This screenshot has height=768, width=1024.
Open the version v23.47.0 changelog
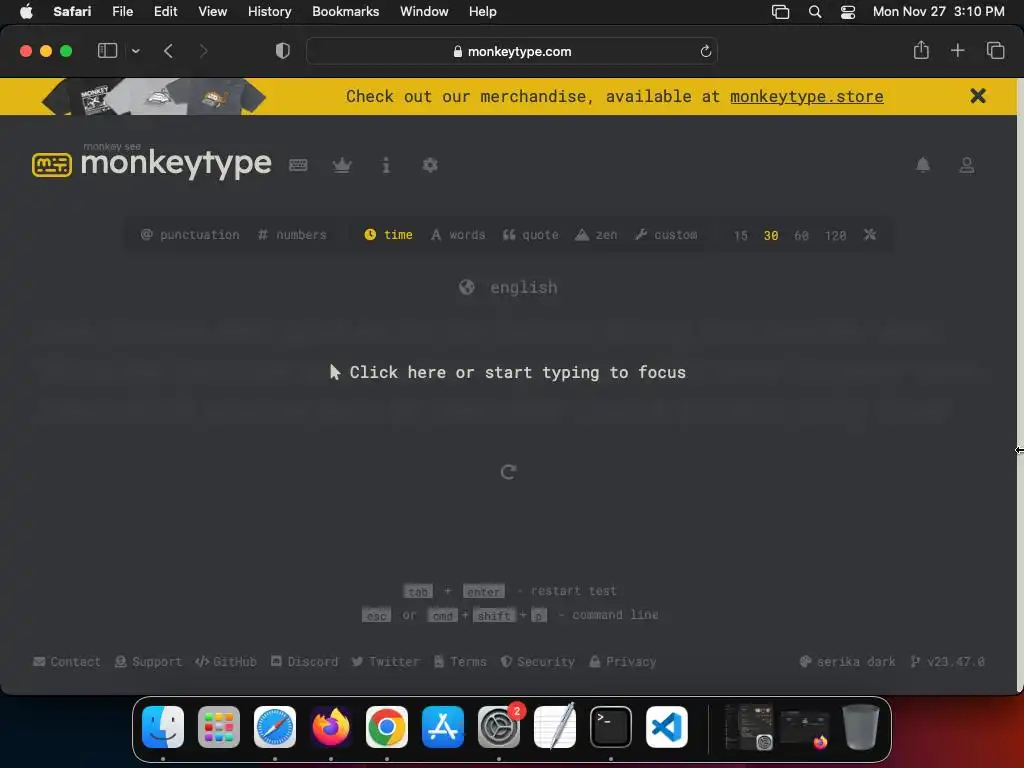click(948, 662)
